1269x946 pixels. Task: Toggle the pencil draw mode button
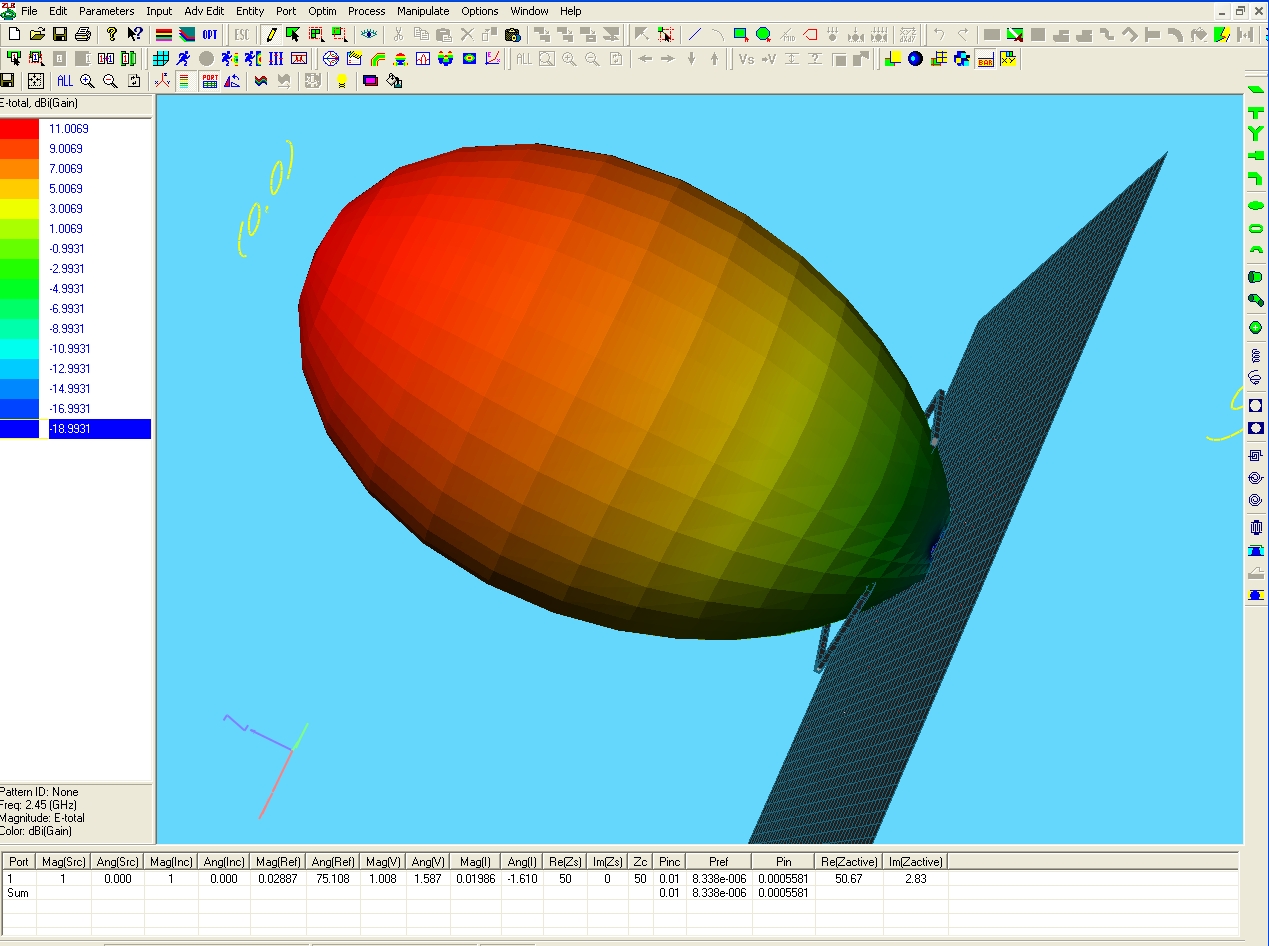pos(270,34)
